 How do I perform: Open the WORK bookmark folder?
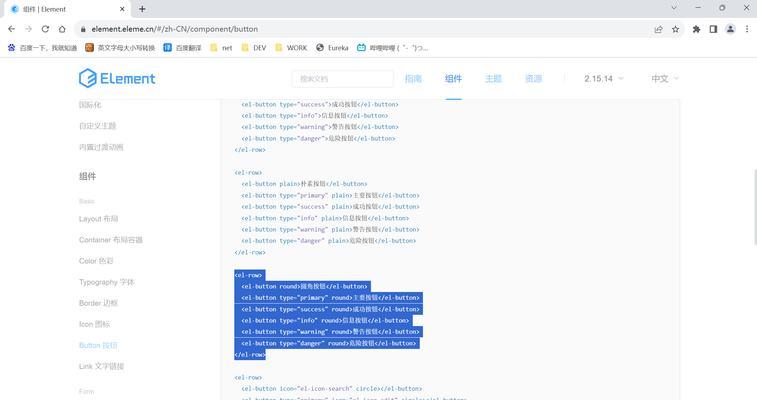(x=291, y=48)
